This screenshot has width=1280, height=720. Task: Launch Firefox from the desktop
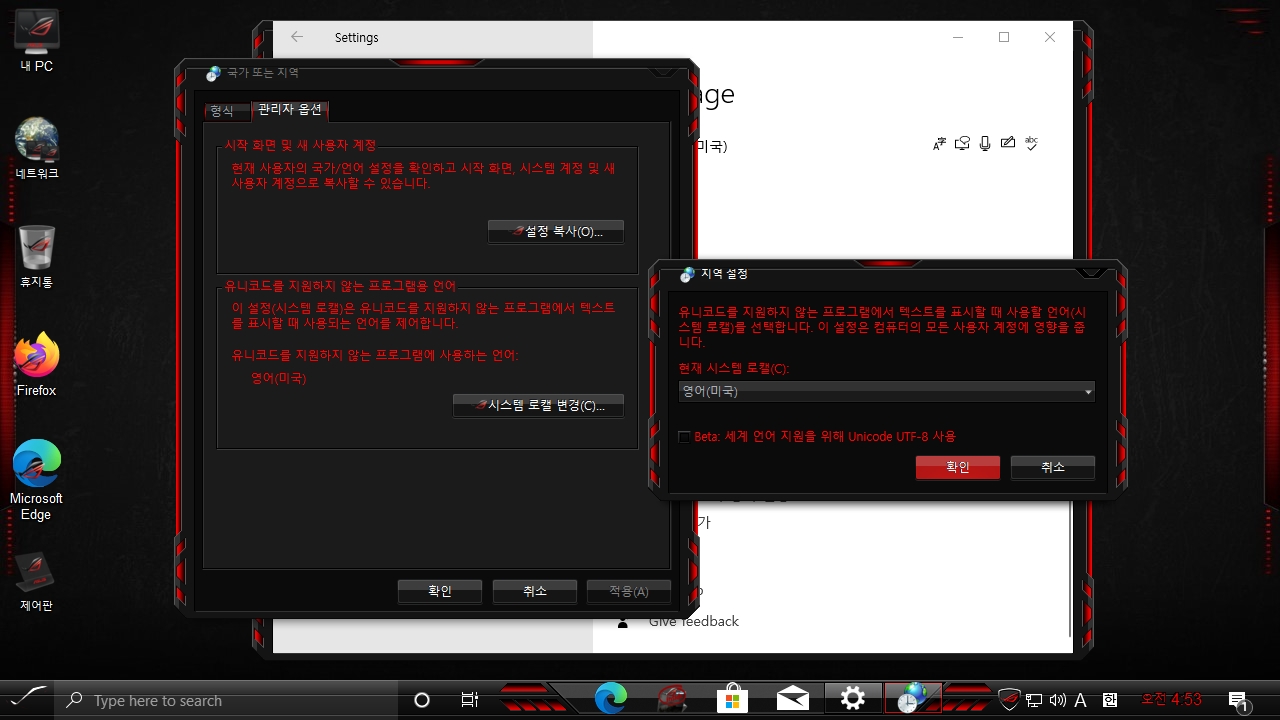[37, 365]
